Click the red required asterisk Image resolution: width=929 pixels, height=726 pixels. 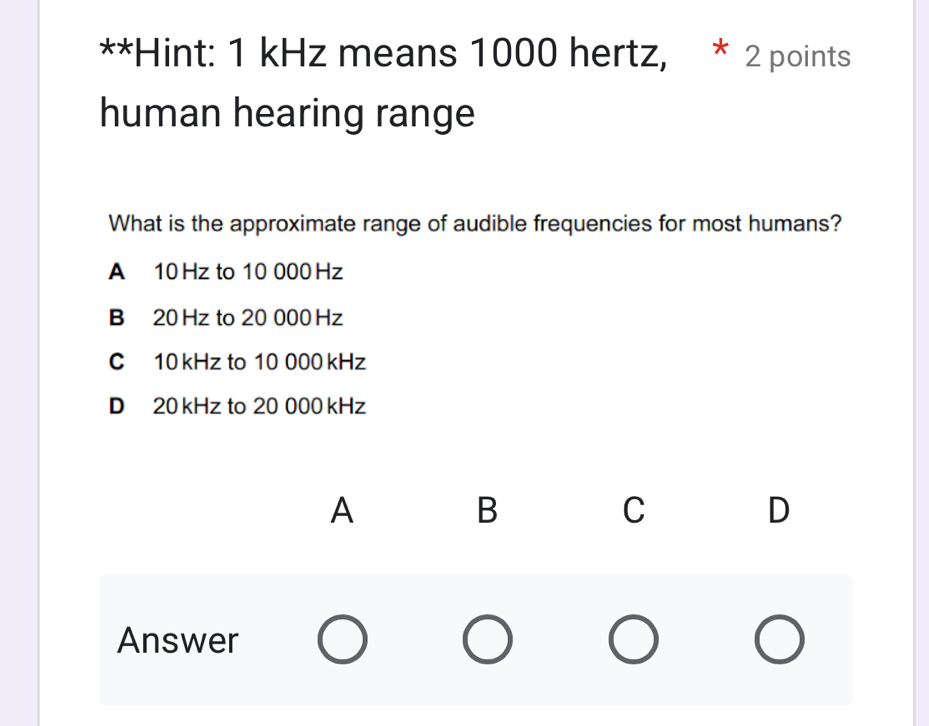[718, 50]
